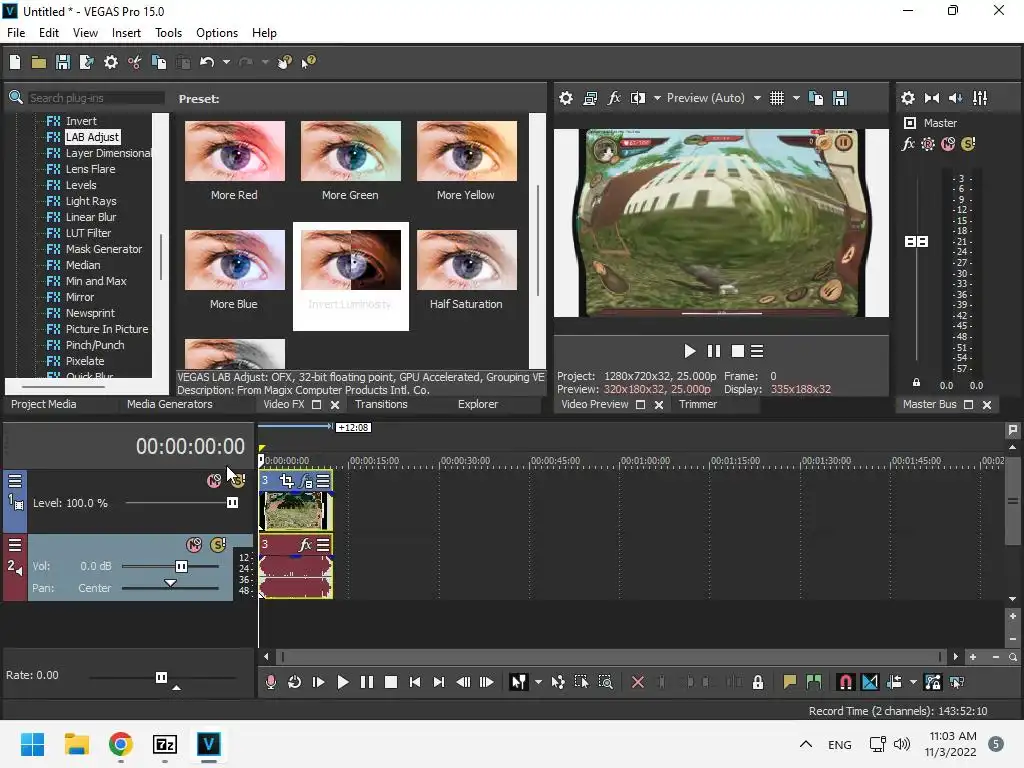Select Lens Flare plug-in
1024x768 pixels.
[90, 169]
